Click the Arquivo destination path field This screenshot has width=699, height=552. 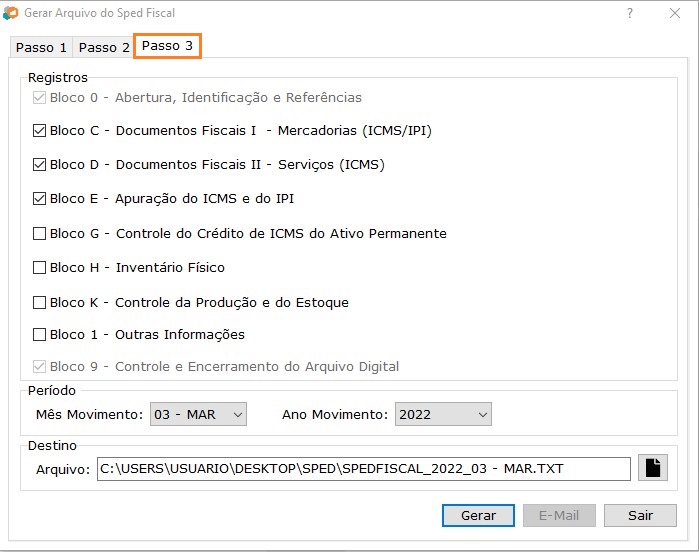coord(363,468)
